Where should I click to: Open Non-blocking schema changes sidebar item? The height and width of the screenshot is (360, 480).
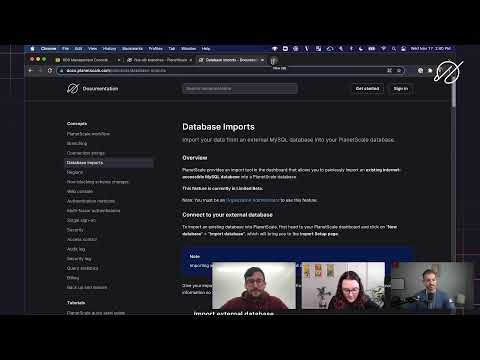pos(98,182)
